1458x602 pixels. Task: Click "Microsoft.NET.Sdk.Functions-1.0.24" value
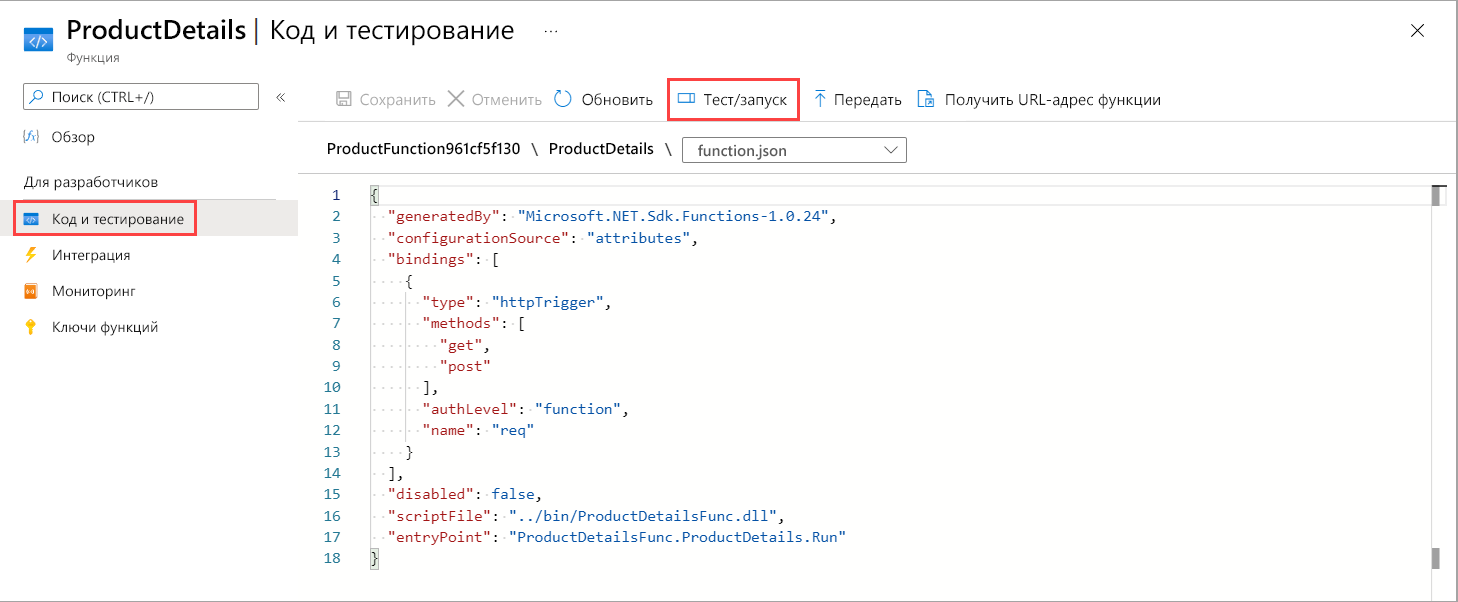[x=675, y=216]
